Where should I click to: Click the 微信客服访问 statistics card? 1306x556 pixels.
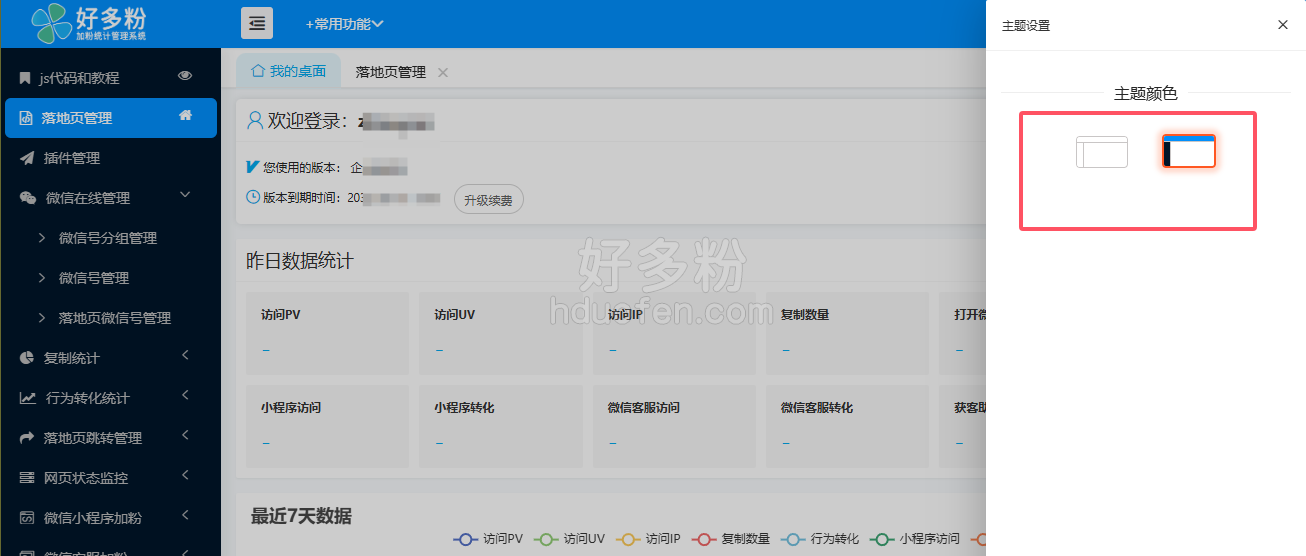pos(675,426)
